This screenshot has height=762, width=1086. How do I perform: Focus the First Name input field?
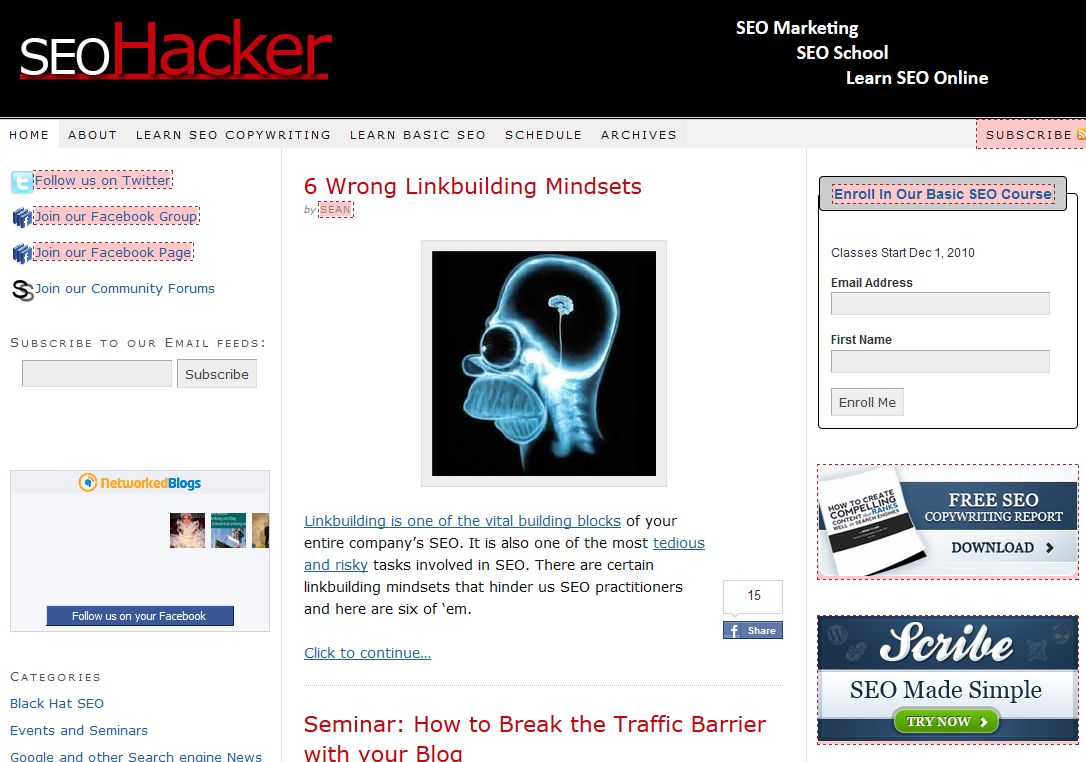(940, 361)
